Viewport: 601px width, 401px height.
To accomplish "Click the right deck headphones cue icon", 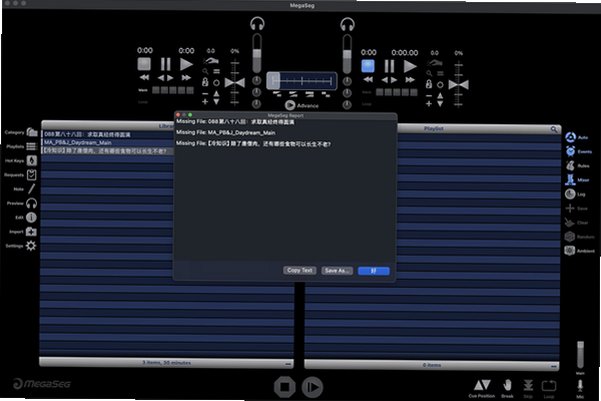I will tap(347, 24).
